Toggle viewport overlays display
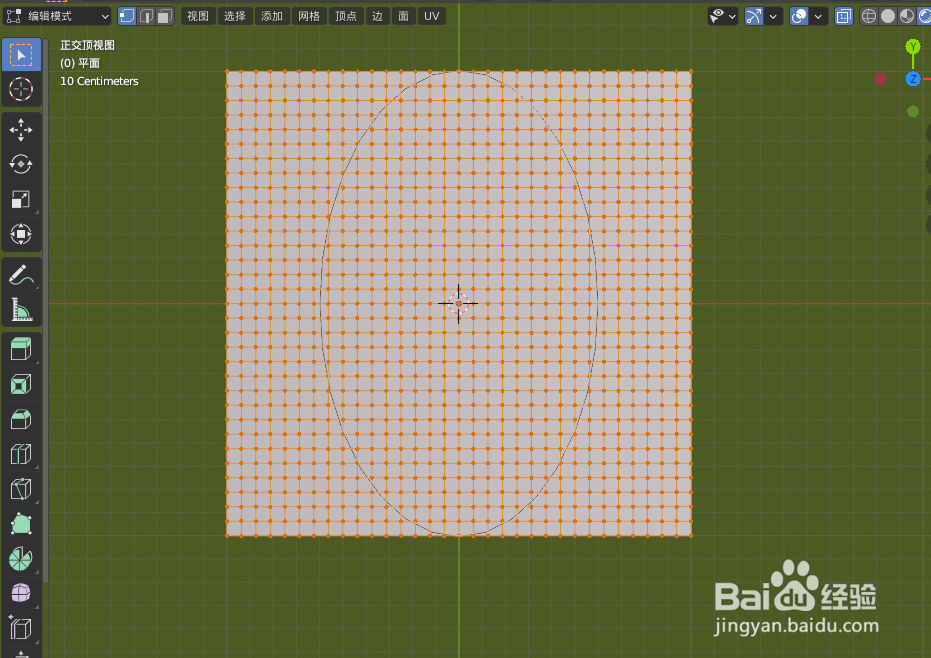The image size is (931, 658). 799,16
